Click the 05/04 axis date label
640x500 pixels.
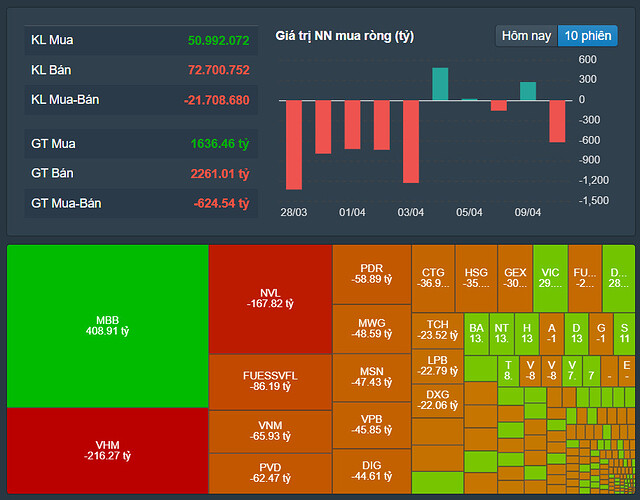[469, 212]
